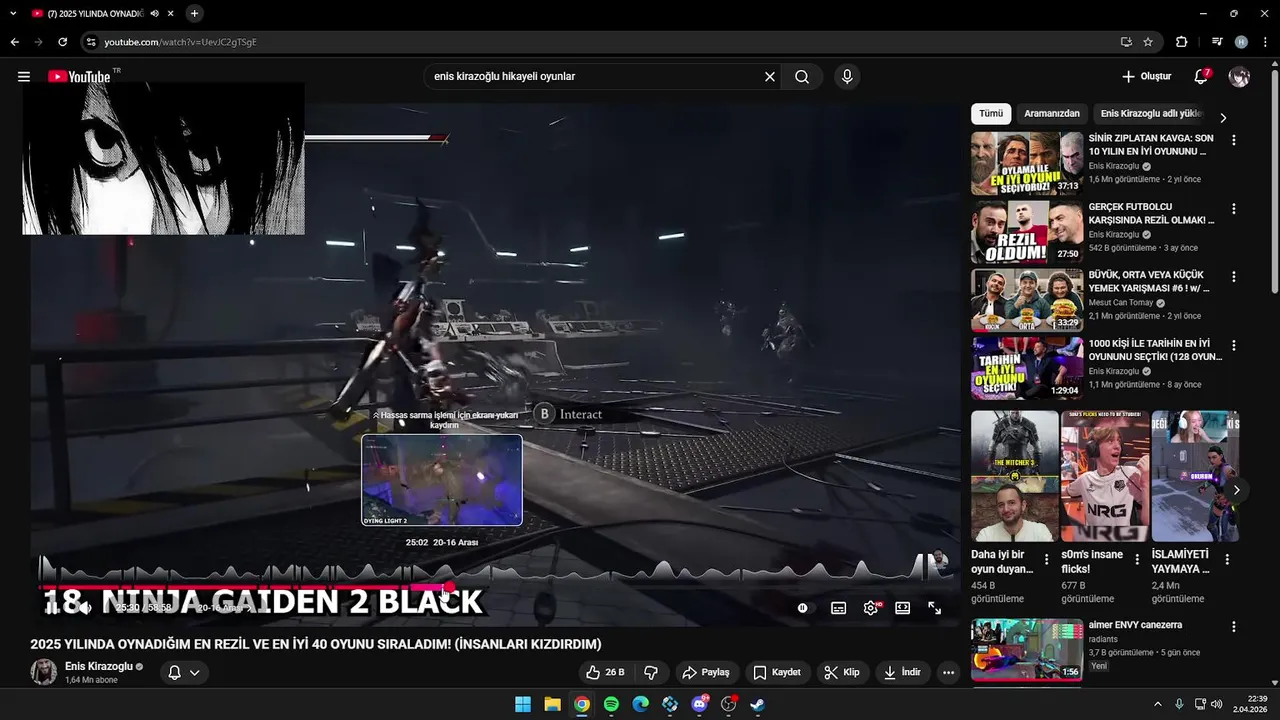The image size is (1280, 720).
Task: Open options for SİNİR ZIPLATAN KAVGA video
Action: (x=1234, y=141)
